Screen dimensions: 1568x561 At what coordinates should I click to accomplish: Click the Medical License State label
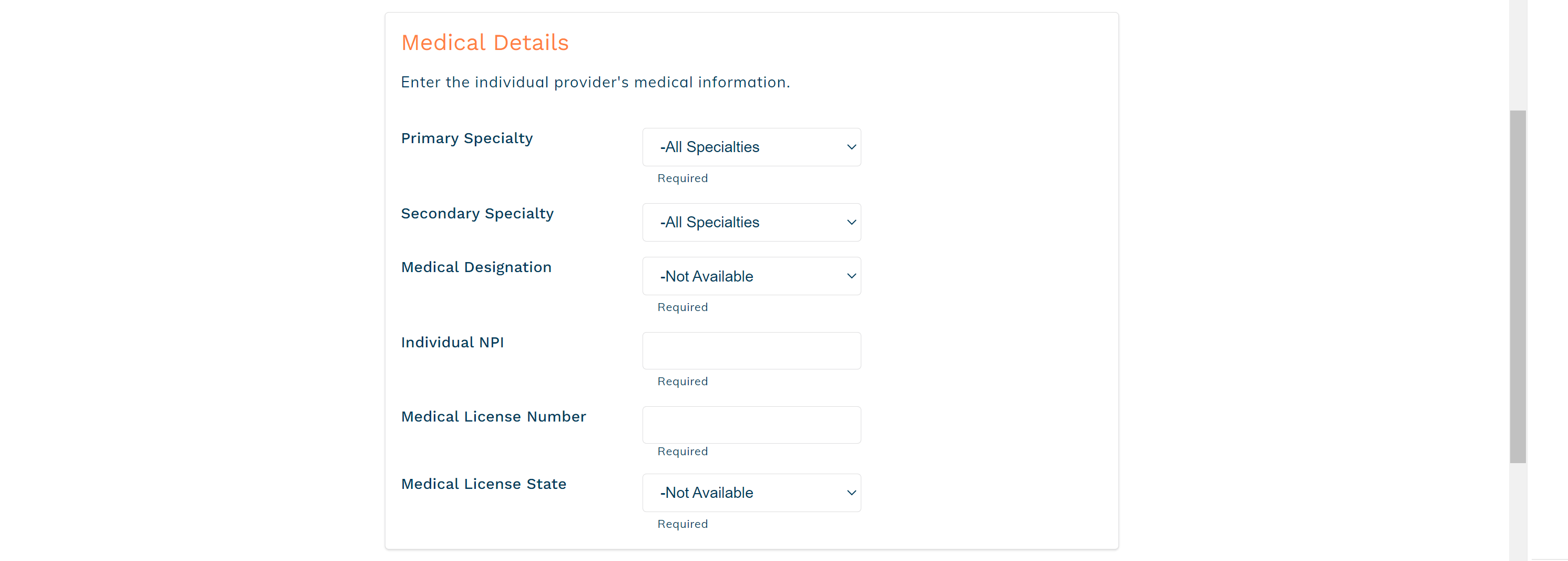(x=483, y=484)
